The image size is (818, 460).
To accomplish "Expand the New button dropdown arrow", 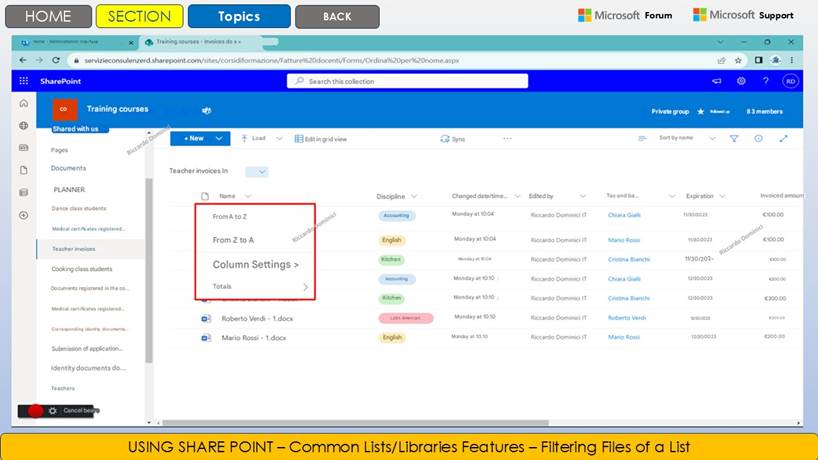I will click(x=220, y=139).
